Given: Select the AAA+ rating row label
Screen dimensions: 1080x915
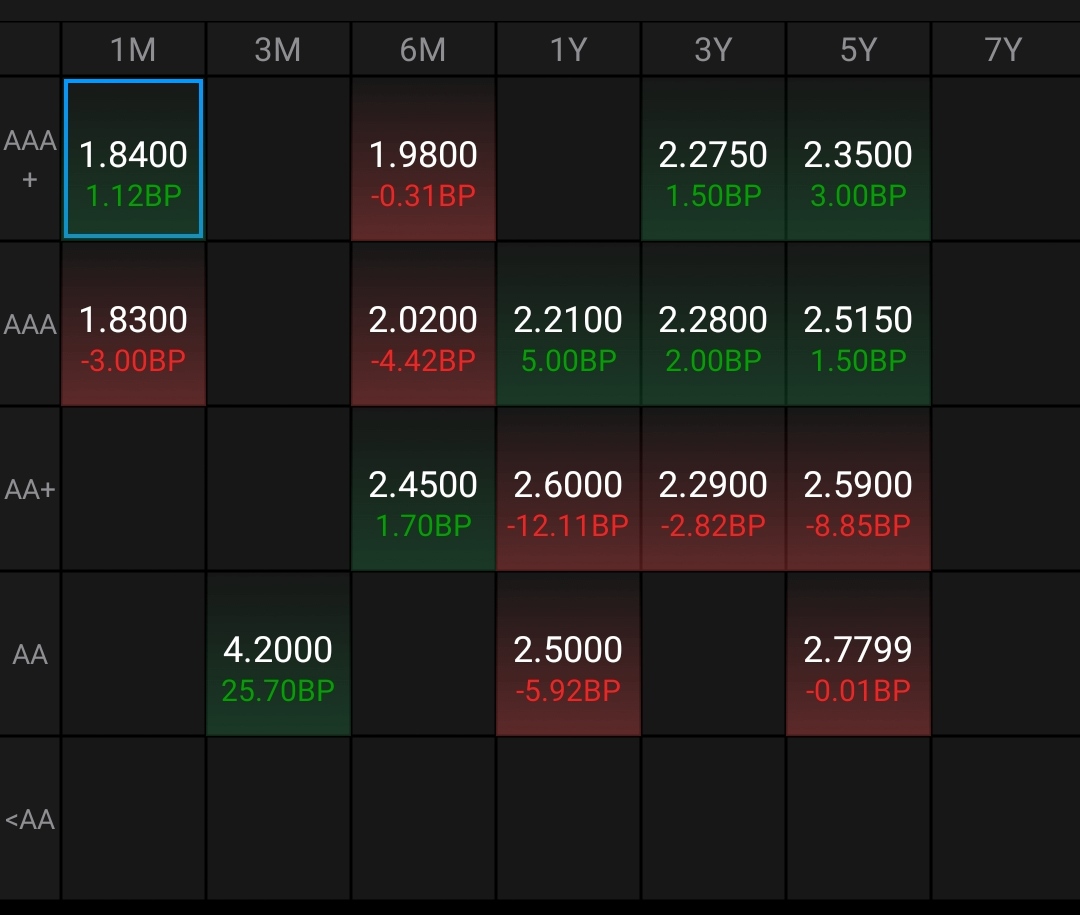Looking at the screenshot, I should click(x=30, y=160).
